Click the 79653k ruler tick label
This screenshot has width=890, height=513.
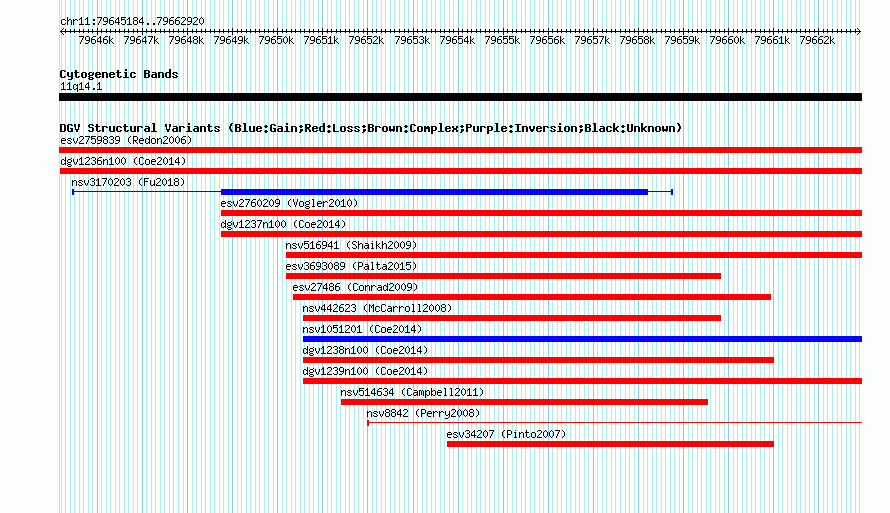pos(412,40)
